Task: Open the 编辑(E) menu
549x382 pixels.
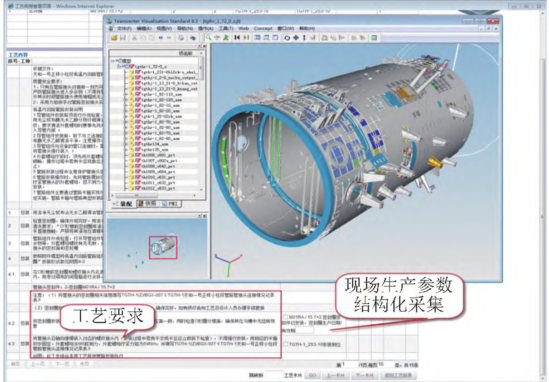Action: coord(144,28)
